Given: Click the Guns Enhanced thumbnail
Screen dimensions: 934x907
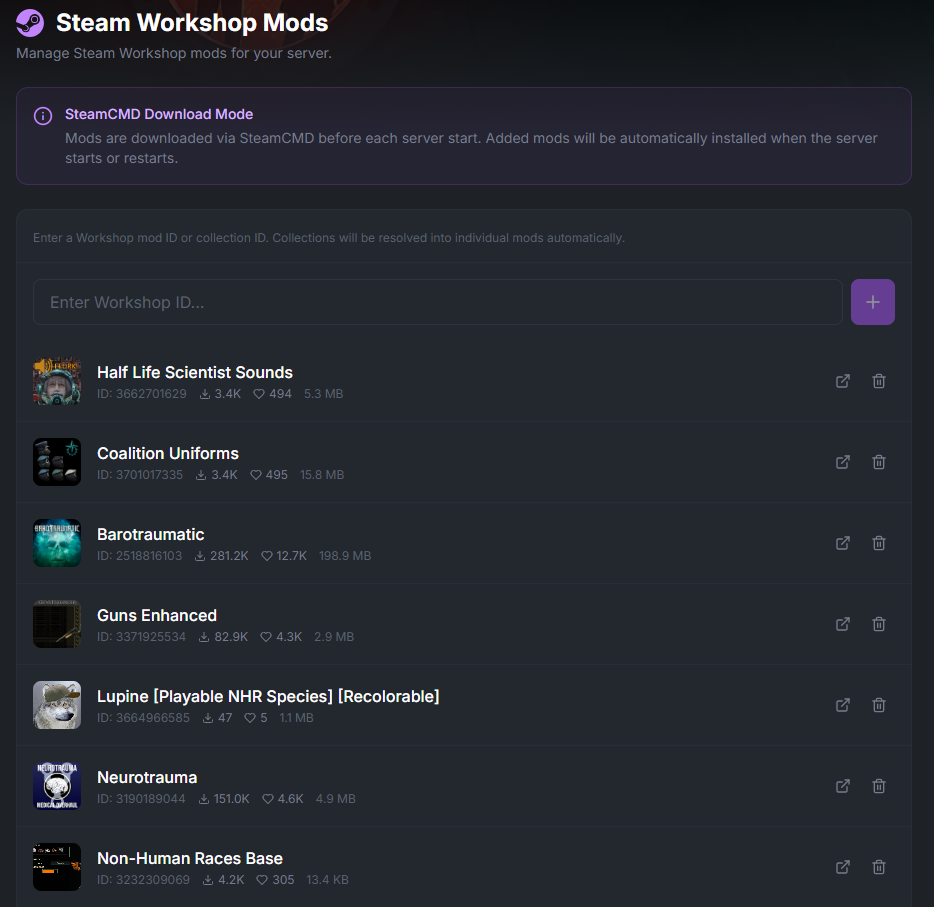Looking at the screenshot, I should (x=57, y=624).
